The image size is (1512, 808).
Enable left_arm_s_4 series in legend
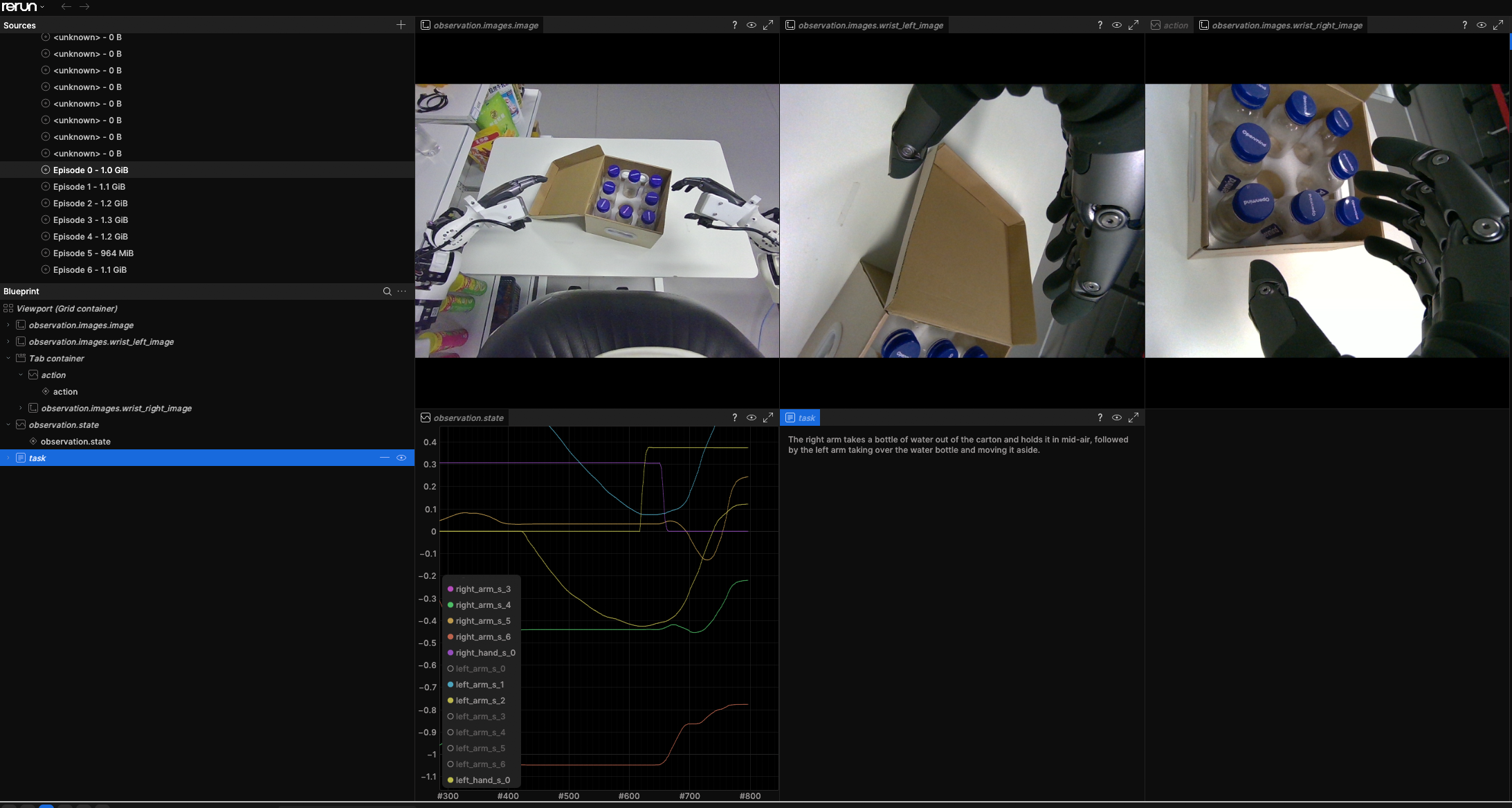click(477, 733)
